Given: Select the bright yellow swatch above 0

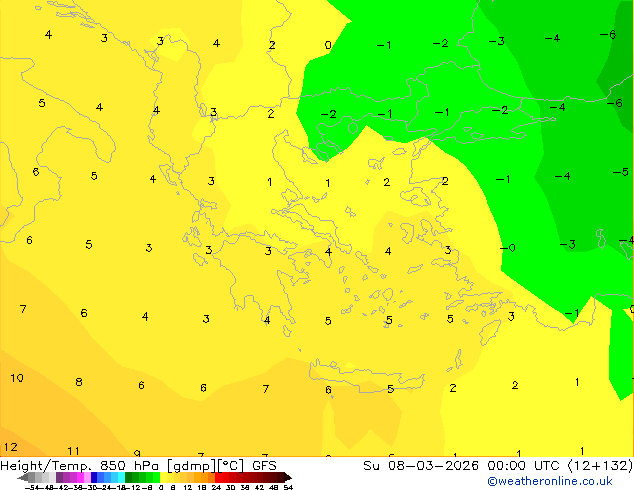Looking at the screenshot, I should point(163,477).
